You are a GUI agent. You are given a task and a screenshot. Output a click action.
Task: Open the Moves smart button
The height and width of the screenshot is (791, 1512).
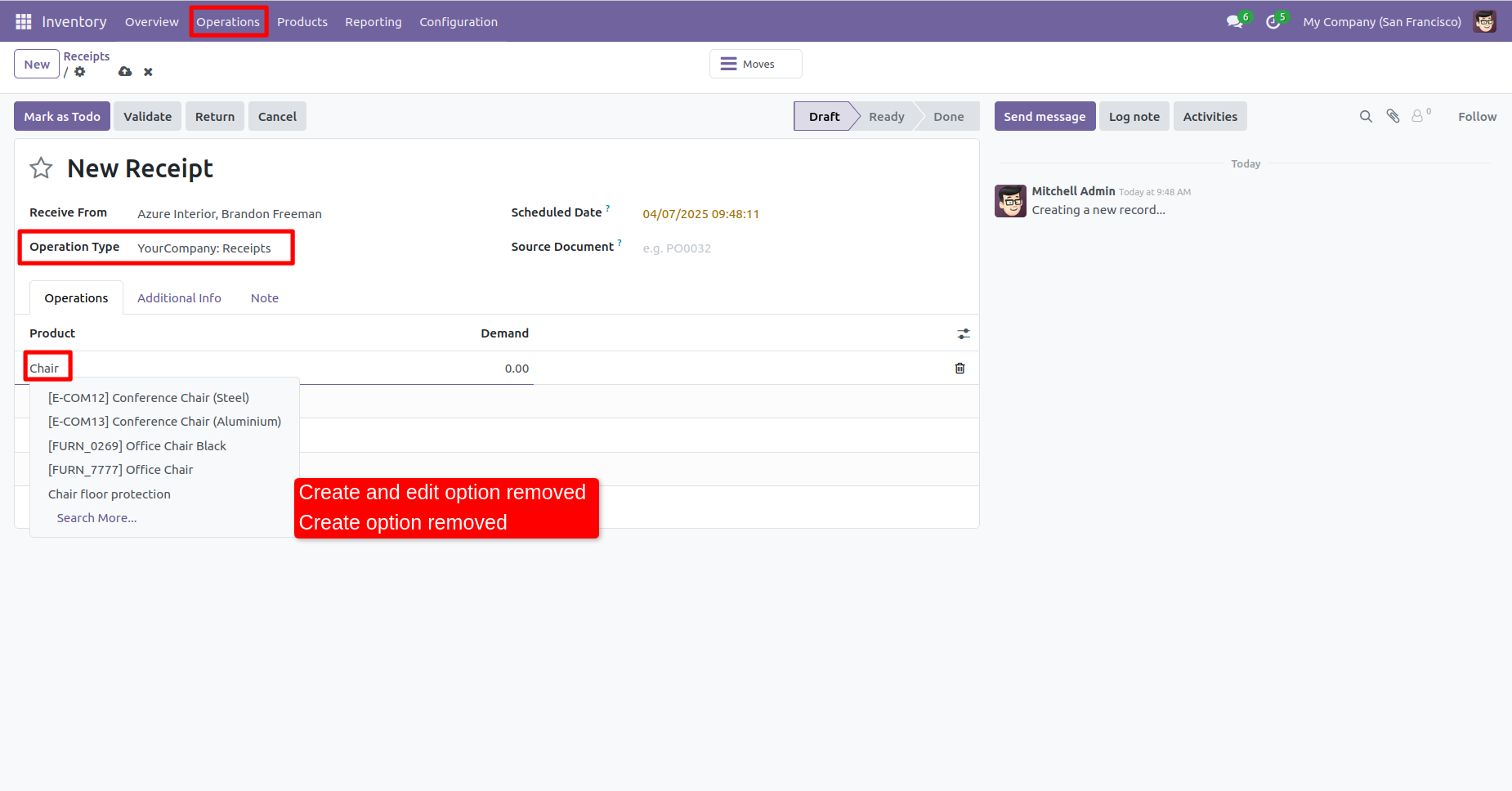click(x=756, y=64)
